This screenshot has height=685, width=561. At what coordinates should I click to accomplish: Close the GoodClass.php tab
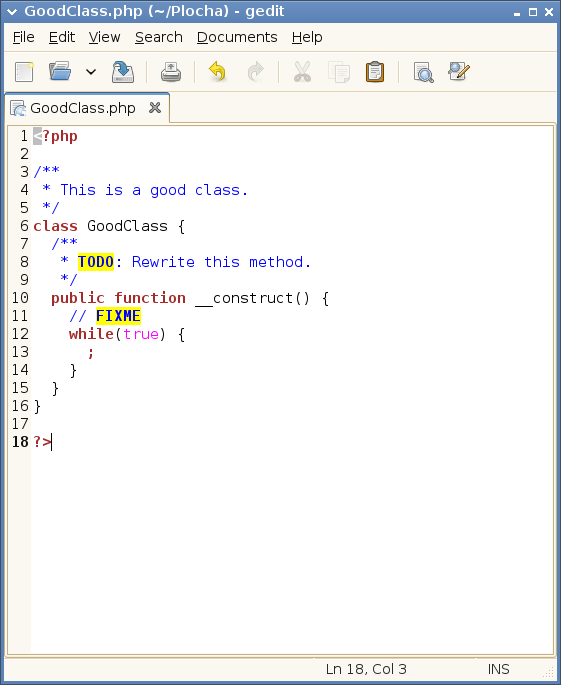[155, 107]
